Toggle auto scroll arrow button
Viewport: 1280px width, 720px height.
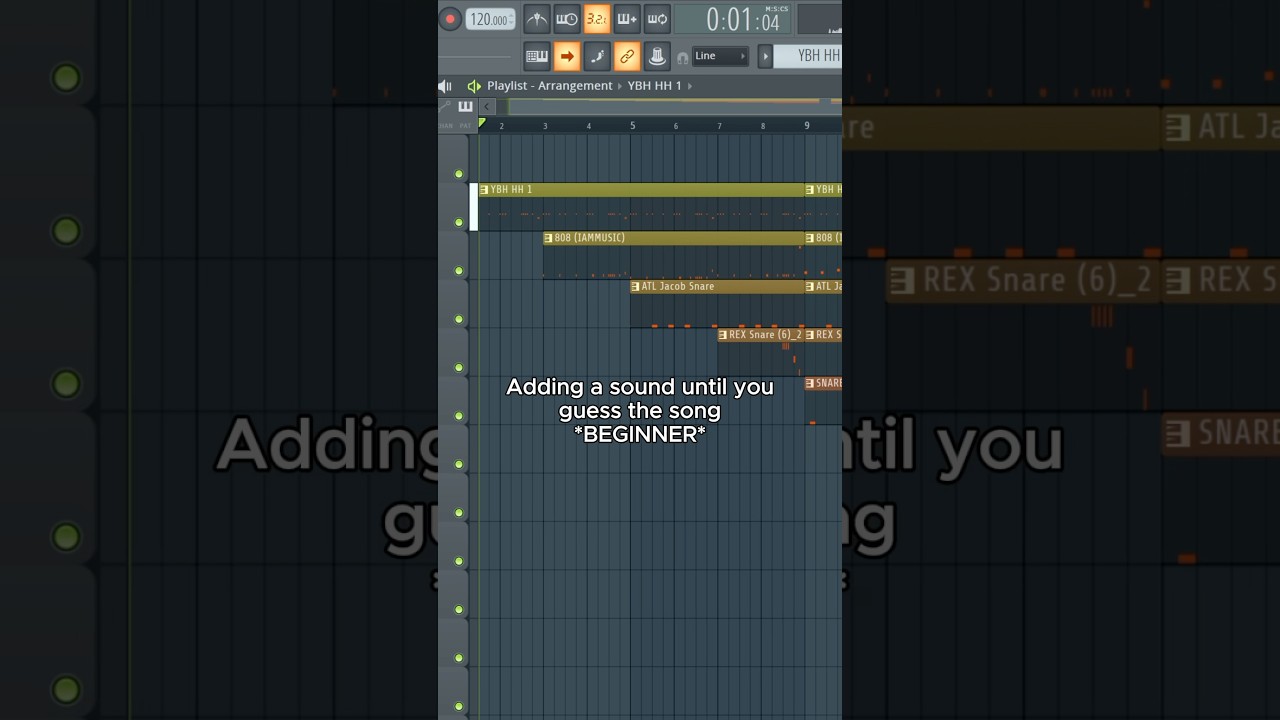click(x=567, y=56)
